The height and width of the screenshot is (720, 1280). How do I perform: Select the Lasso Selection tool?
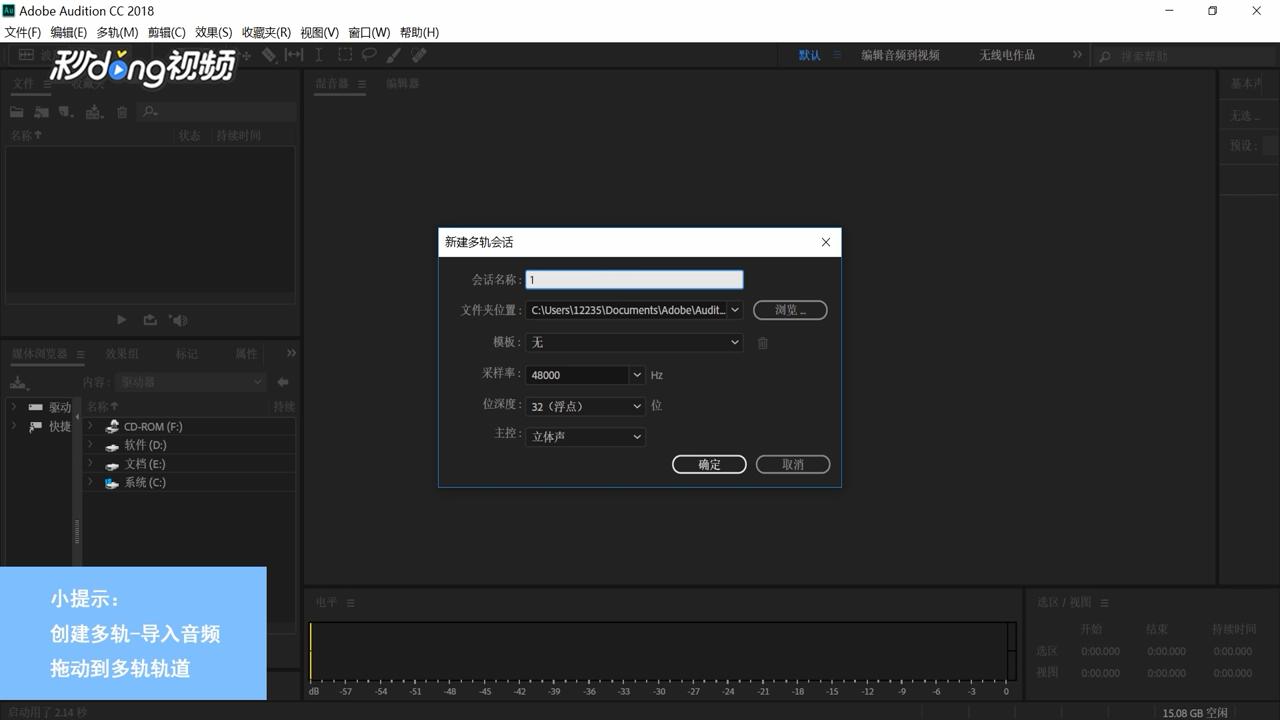[369, 55]
